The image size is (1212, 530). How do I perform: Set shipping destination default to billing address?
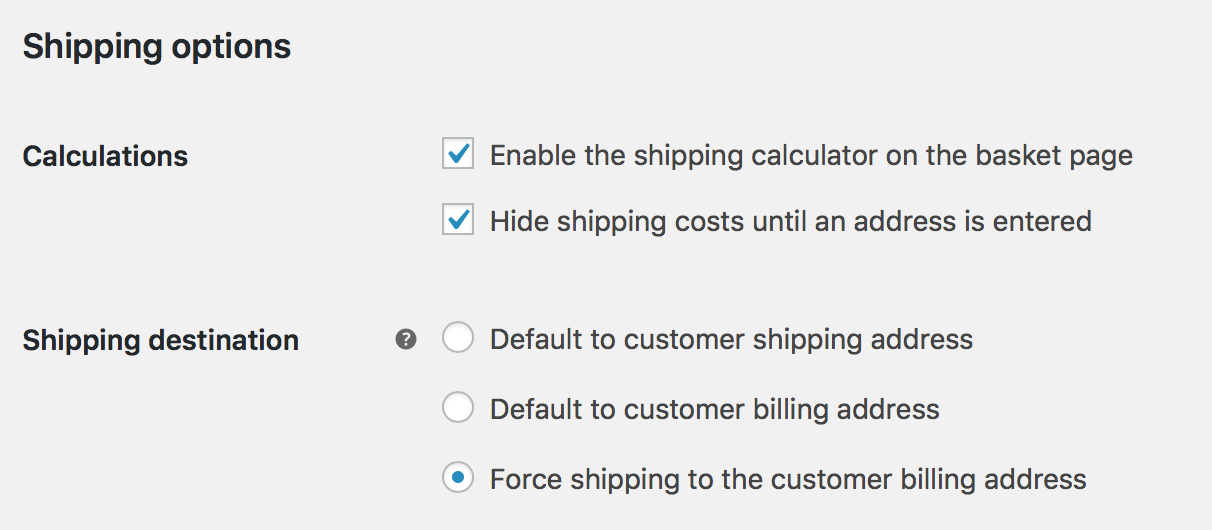click(458, 408)
